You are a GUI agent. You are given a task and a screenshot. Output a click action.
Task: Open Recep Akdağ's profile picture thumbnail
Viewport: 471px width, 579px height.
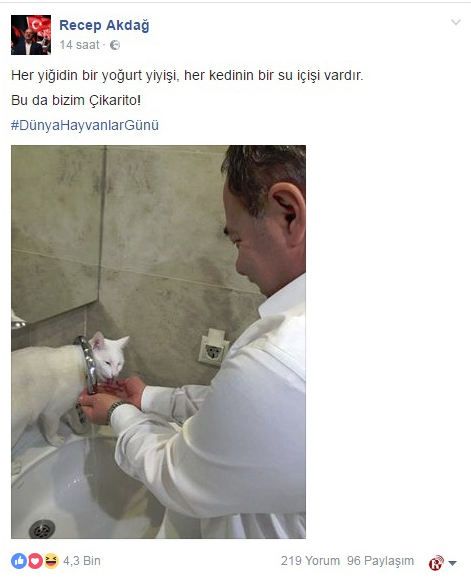coord(31,35)
